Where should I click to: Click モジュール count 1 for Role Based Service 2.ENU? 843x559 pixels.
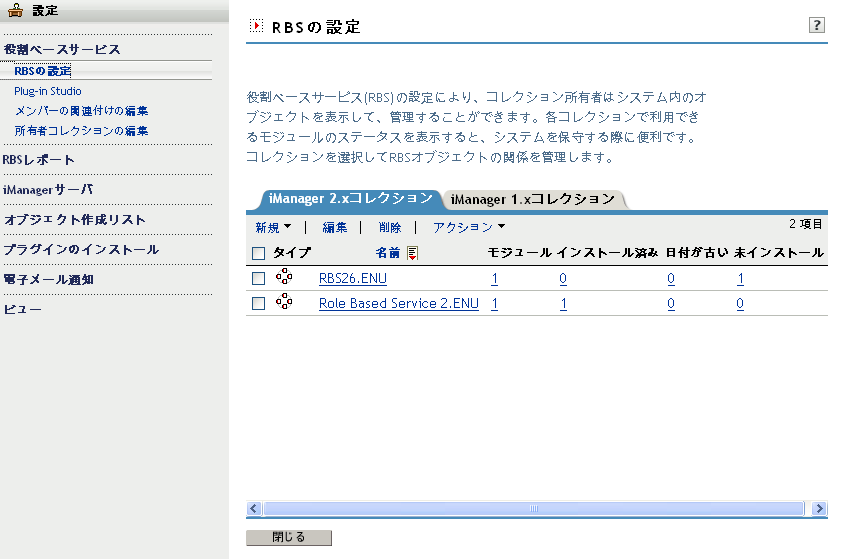point(495,304)
